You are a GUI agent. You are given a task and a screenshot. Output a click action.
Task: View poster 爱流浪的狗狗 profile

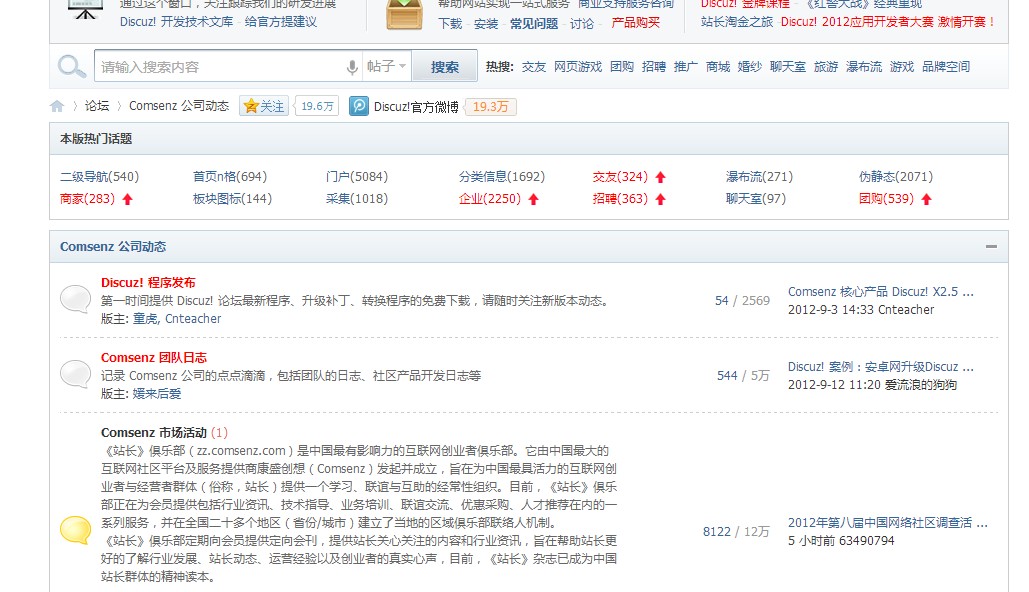pos(920,385)
